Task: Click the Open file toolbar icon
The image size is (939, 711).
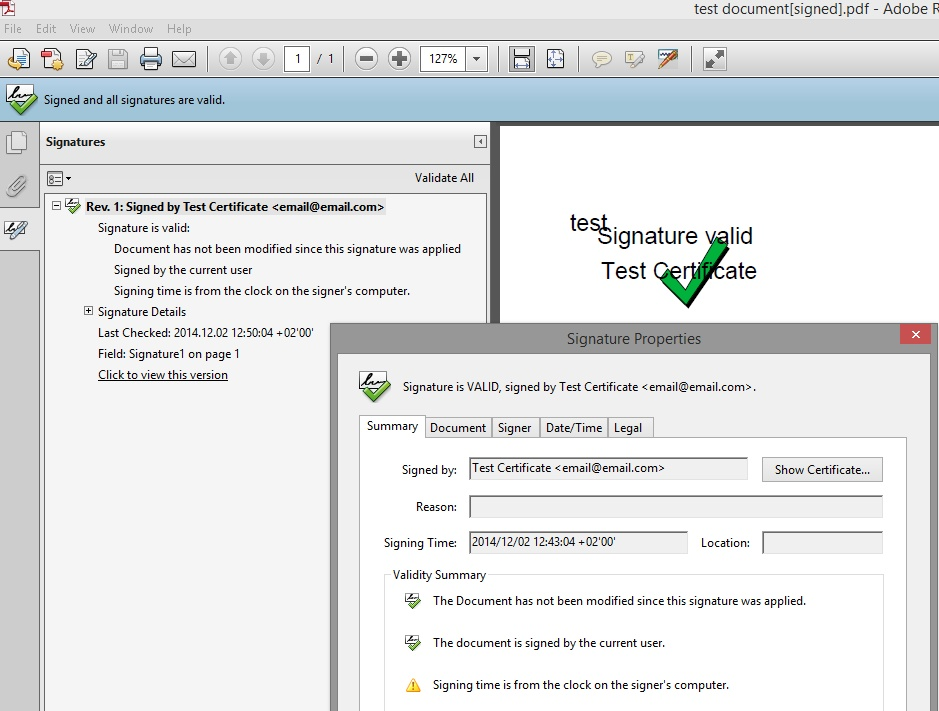Action: 19,59
